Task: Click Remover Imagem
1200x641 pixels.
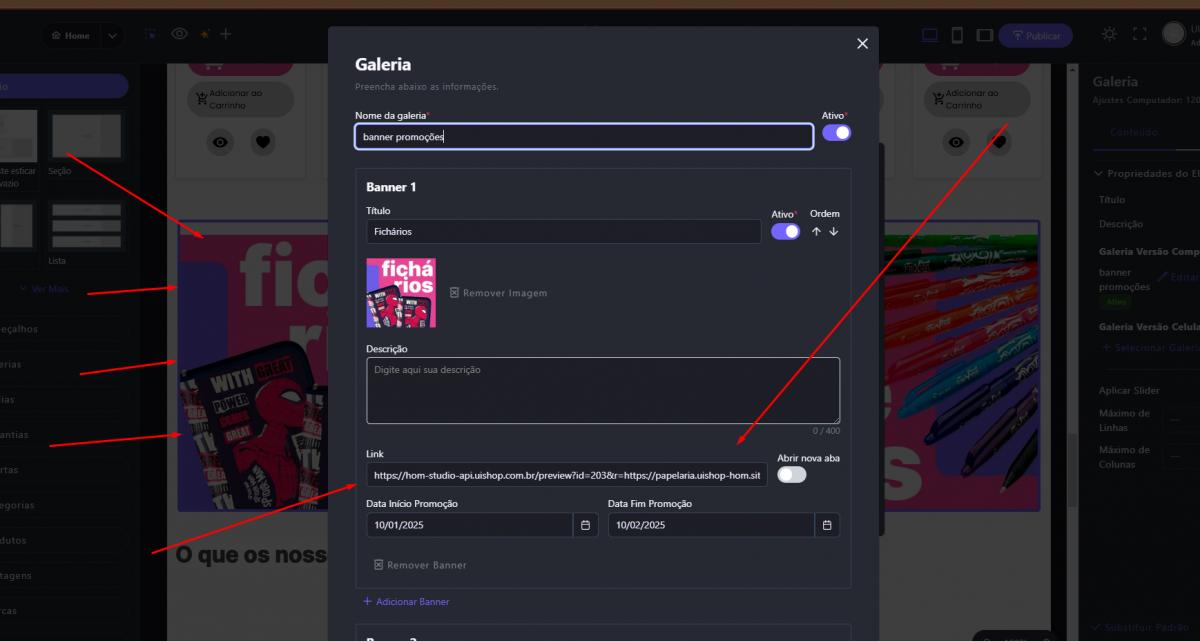Action: coord(498,293)
